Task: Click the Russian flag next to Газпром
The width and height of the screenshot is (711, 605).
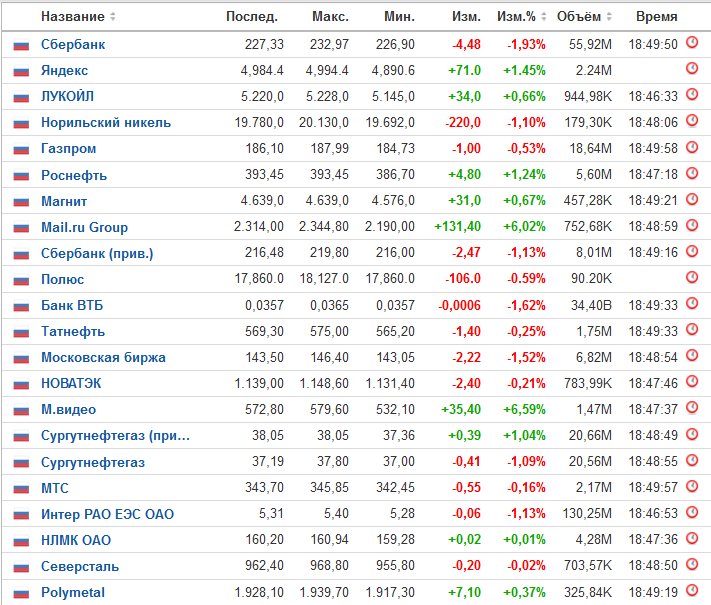Action: (x=21, y=149)
